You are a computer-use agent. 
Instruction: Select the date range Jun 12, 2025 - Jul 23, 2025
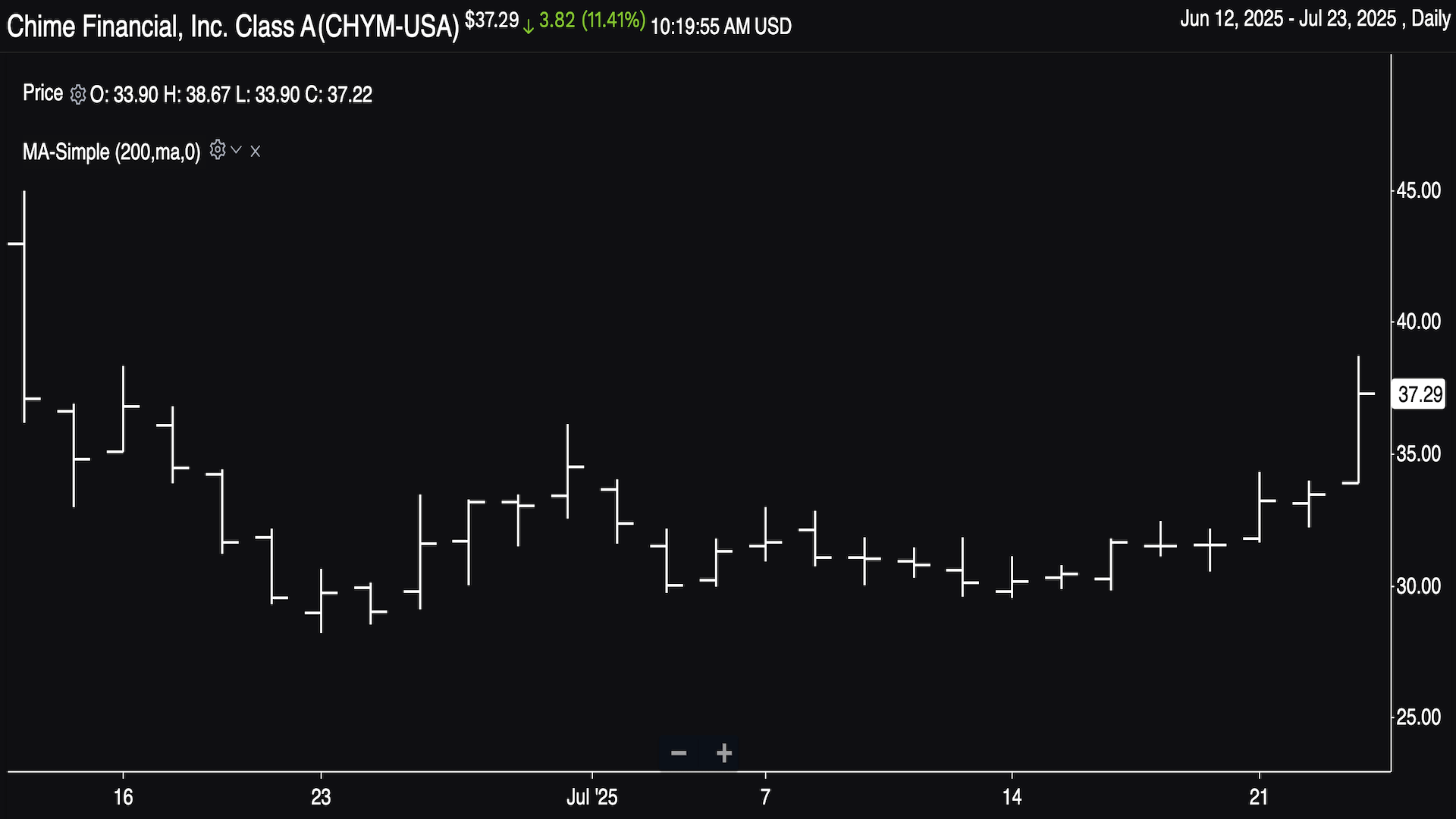[1288, 19]
